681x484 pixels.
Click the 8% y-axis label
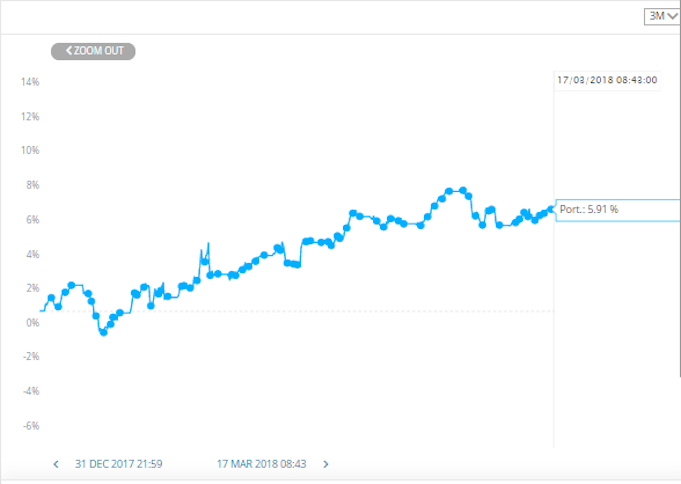33,185
